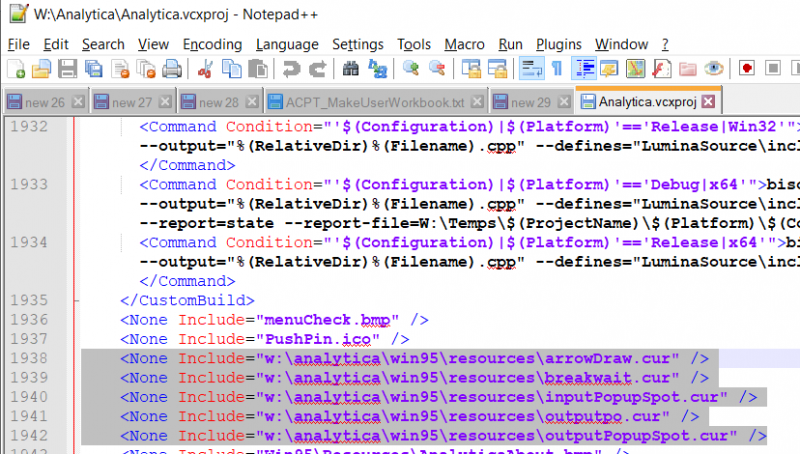Close the new 29 tab
The width and height of the screenshot is (800, 454).
[563, 102]
